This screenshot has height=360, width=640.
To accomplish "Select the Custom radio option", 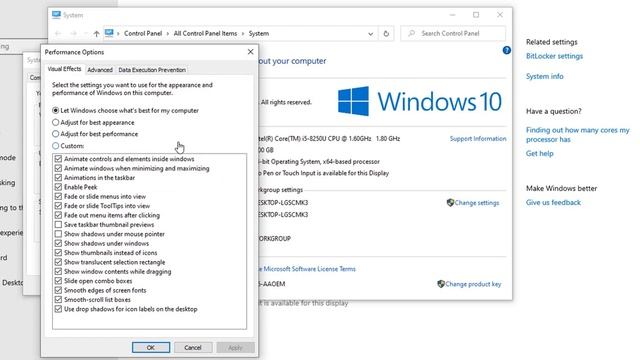I will [56, 145].
